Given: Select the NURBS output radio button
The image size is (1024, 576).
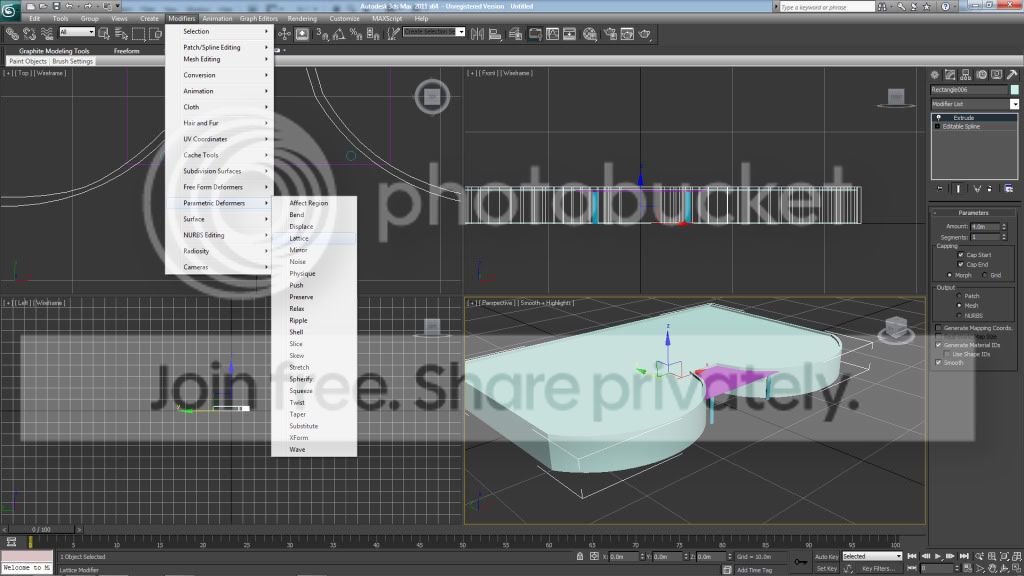Looking at the screenshot, I should 959,315.
